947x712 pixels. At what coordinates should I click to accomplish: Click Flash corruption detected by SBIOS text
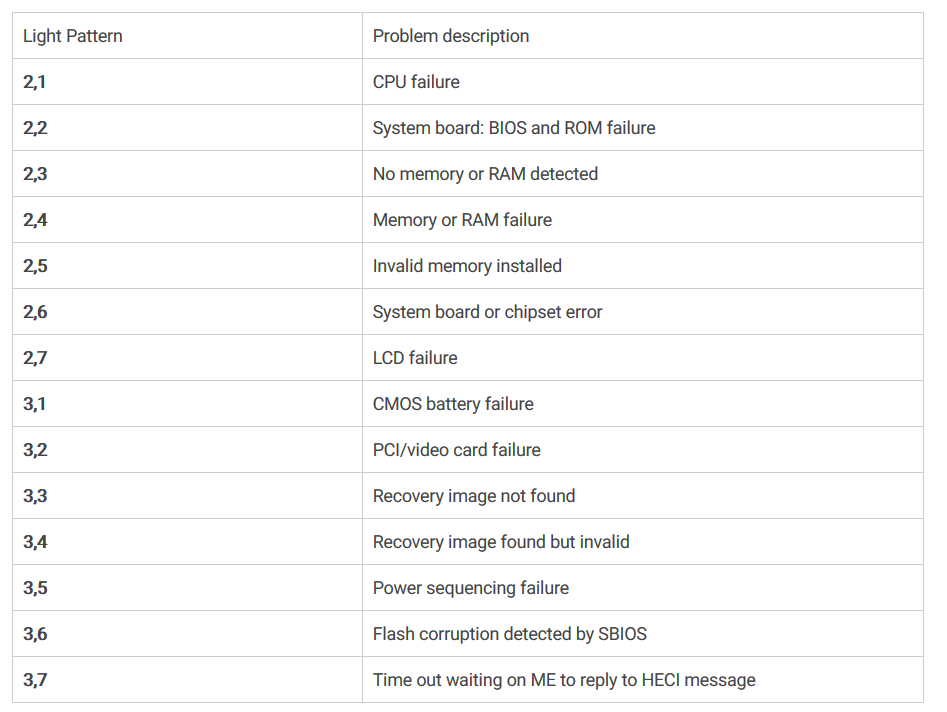pyautogui.click(x=510, y=634)
